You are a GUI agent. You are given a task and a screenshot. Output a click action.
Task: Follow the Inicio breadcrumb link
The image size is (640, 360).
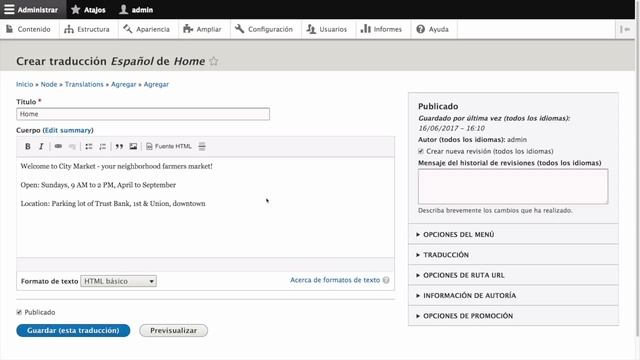24,84
